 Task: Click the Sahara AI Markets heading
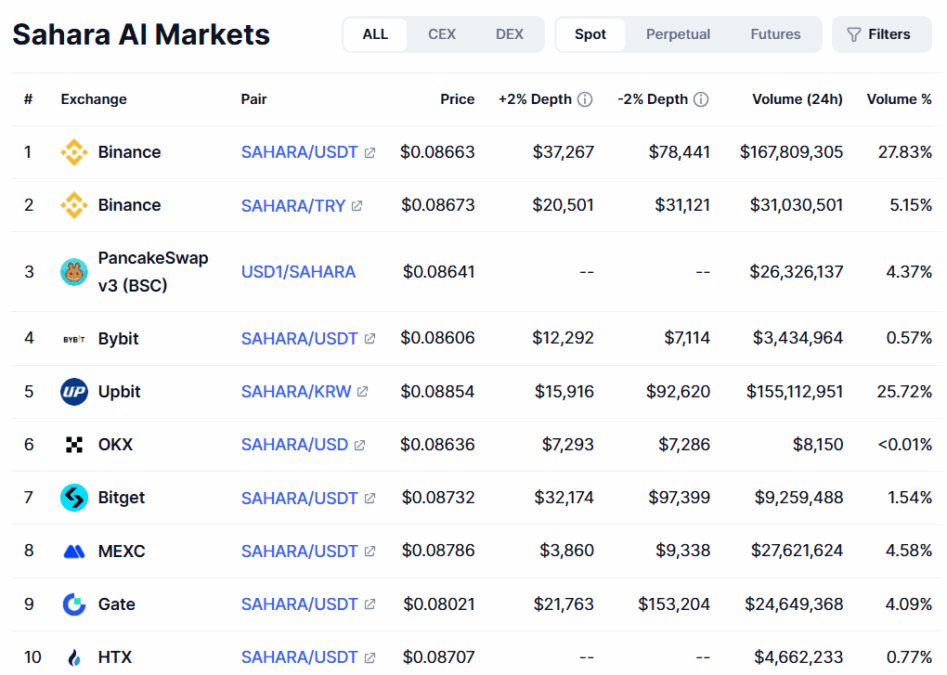click(x=141, y=34)
